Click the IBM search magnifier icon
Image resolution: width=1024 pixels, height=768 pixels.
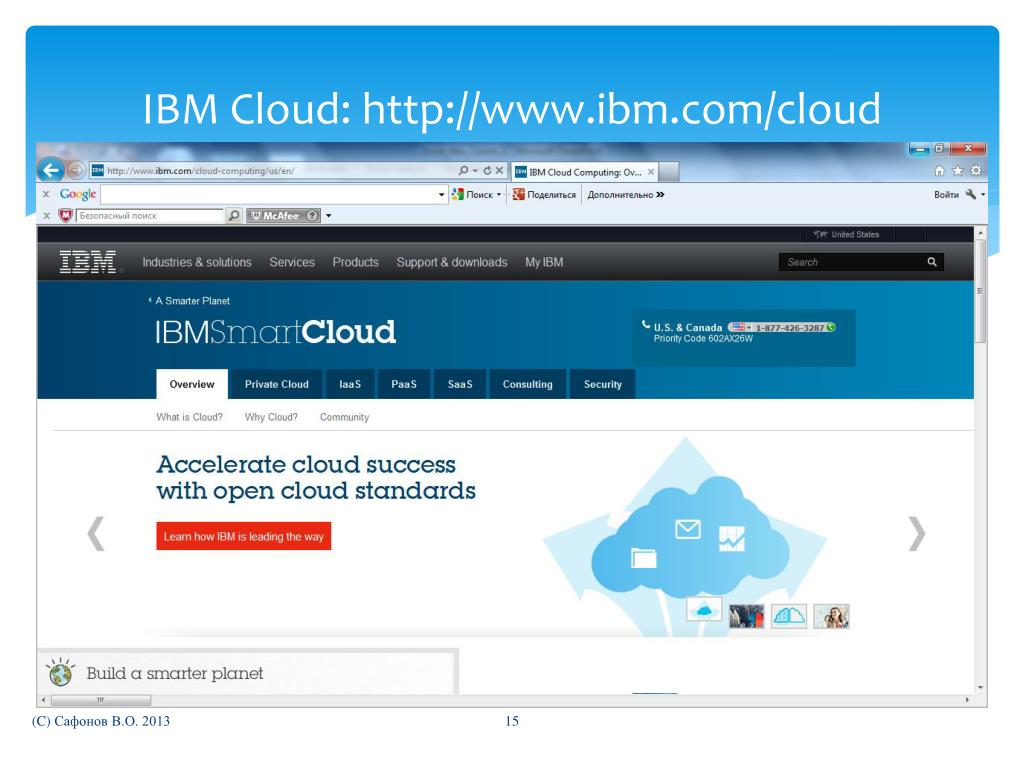[x=932, y=262]
